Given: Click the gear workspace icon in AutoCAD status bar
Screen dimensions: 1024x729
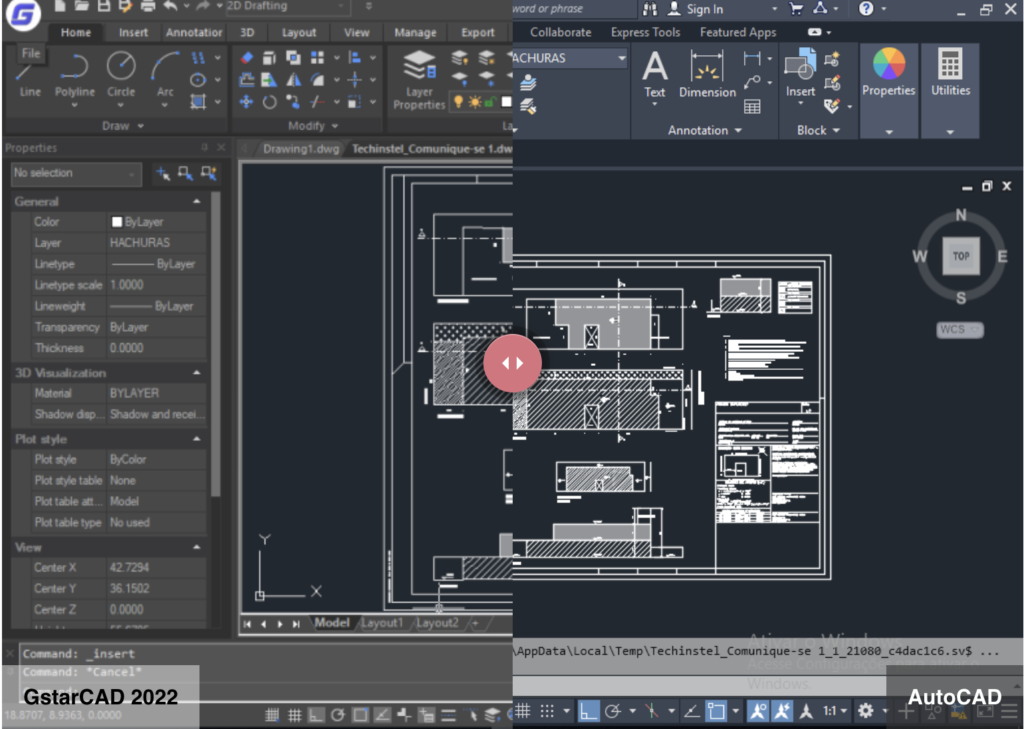Looking at the screenshot, I should point(866,711).
